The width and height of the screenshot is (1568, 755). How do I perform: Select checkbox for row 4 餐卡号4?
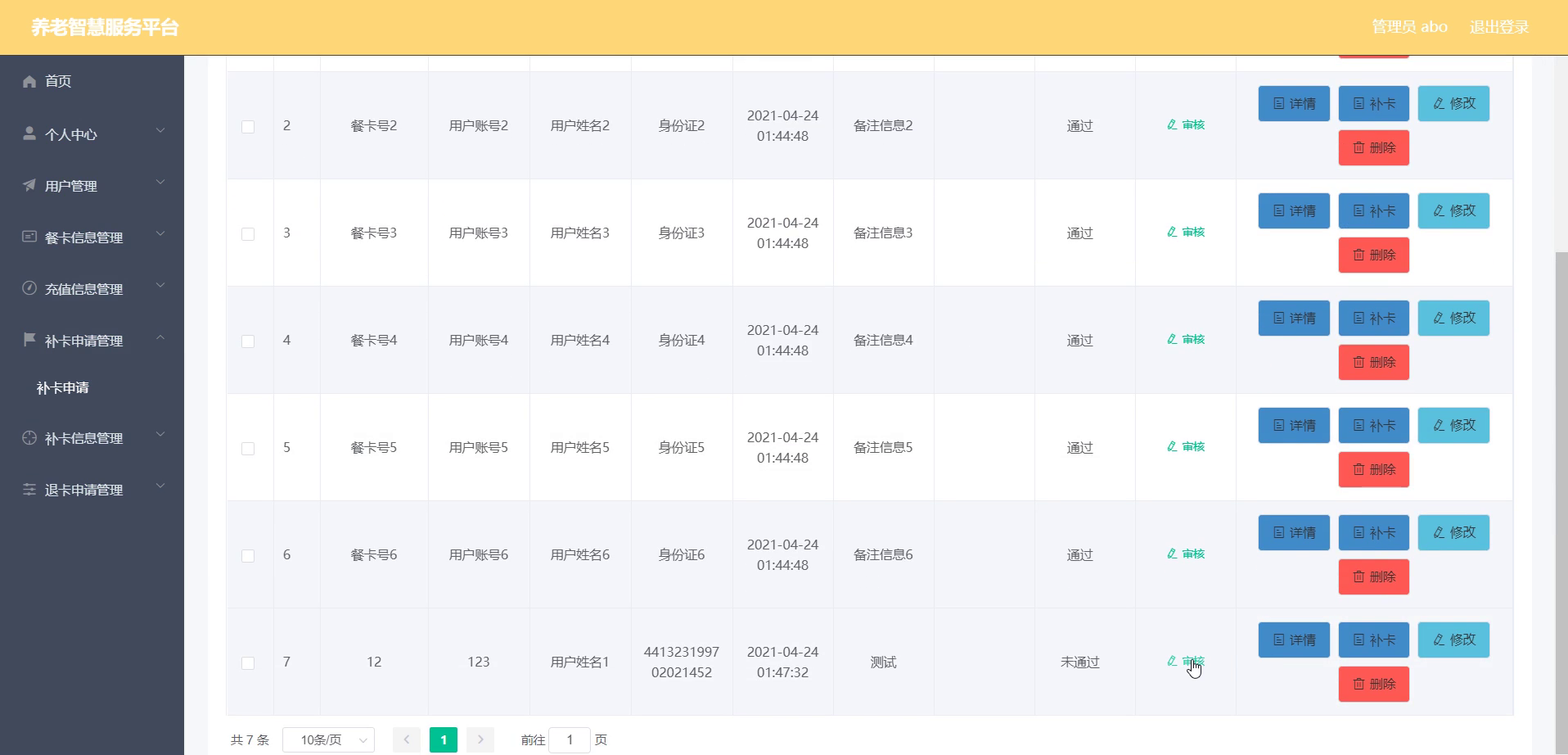coord(248,341)
